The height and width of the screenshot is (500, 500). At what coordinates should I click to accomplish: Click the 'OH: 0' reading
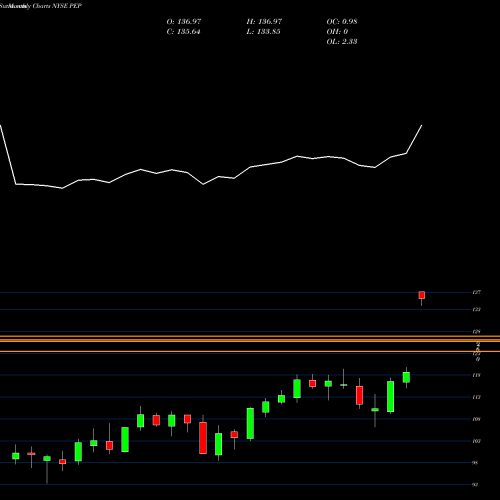pyautogui.click(x=337, y=31)
